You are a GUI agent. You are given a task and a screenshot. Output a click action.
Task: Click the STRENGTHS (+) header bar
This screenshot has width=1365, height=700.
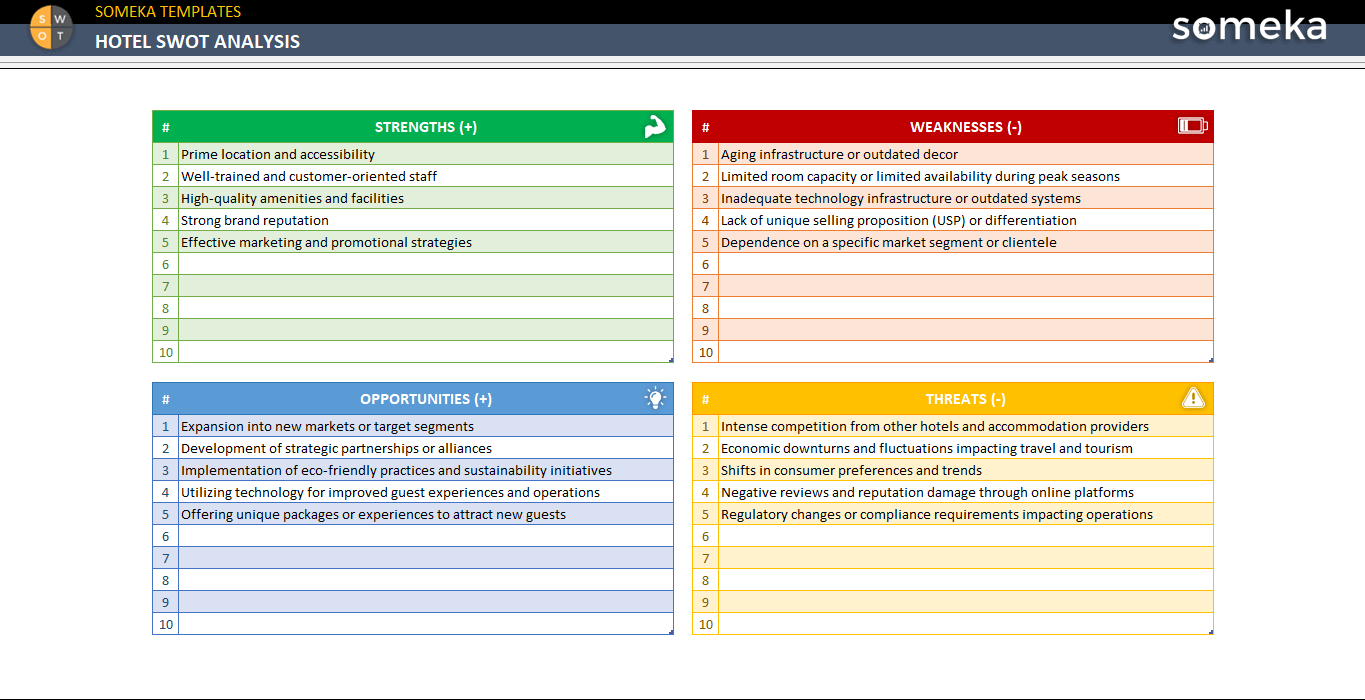(425, 127)
